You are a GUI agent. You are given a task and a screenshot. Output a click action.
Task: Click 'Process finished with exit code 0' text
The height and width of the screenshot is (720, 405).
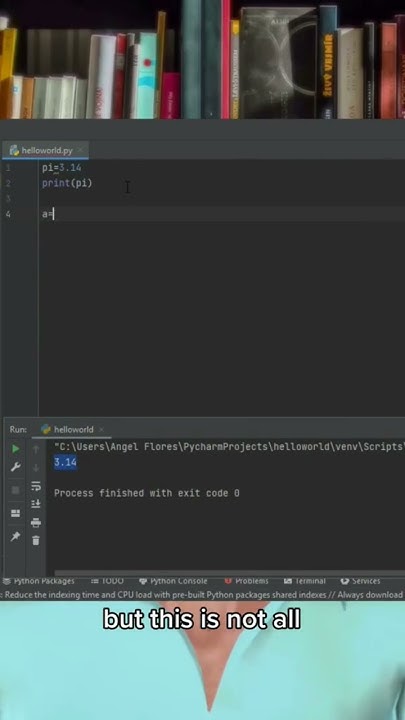click(146, 493)
